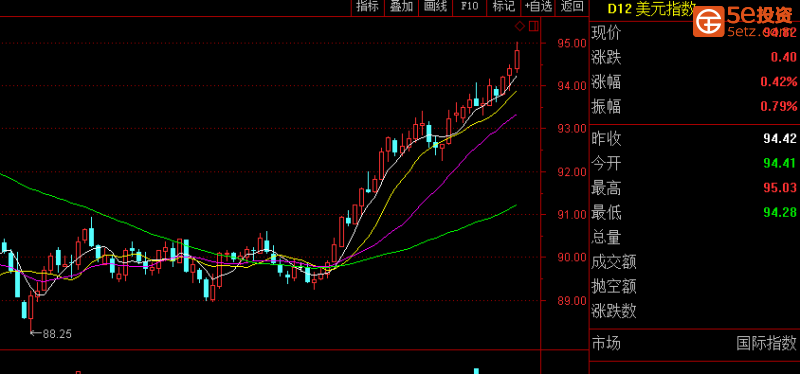Click the 5e投资 logo icon
This screenshot has height=374, width=800.
click(x=708, y=22)
